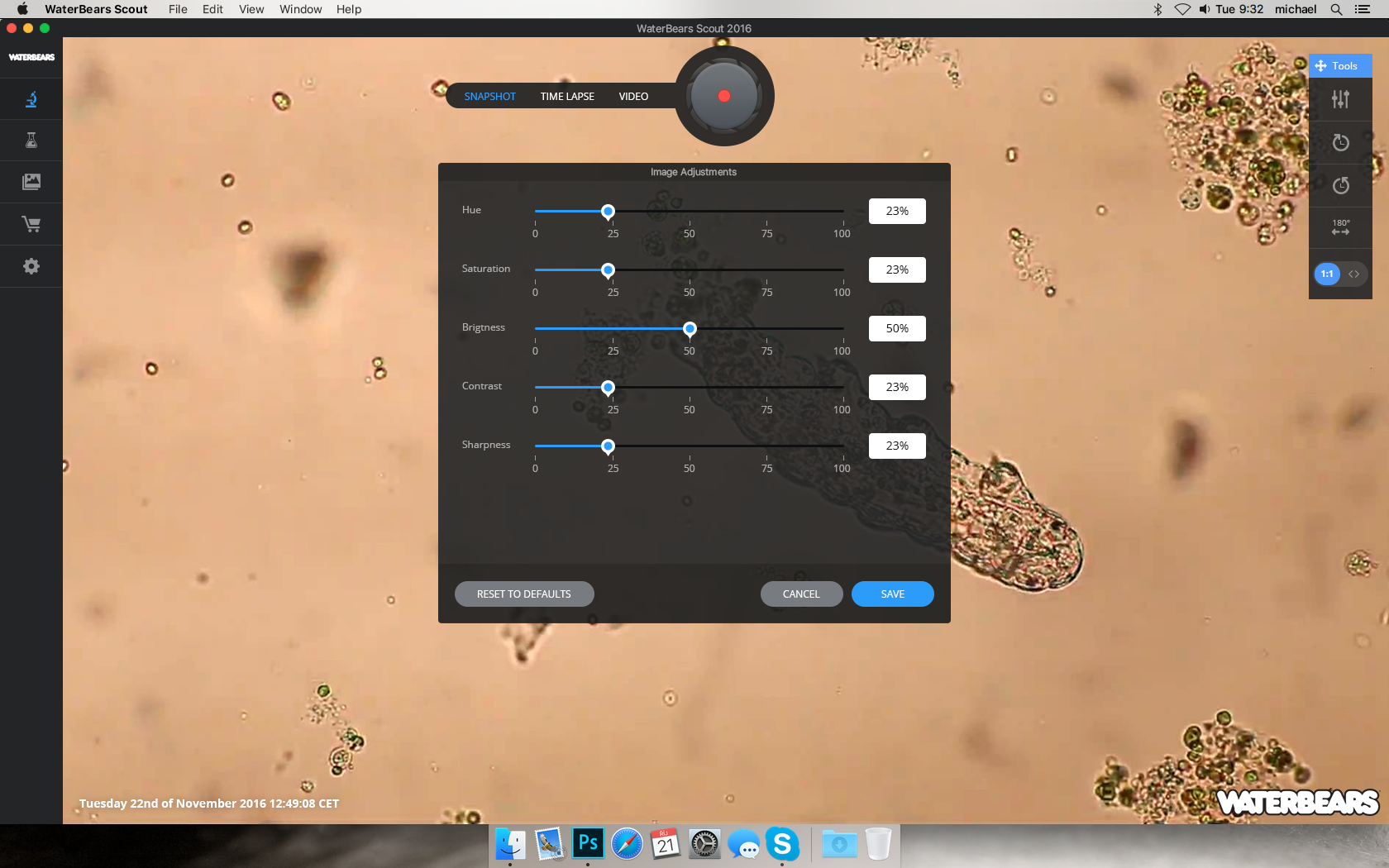Open the Edit menu

212,9
